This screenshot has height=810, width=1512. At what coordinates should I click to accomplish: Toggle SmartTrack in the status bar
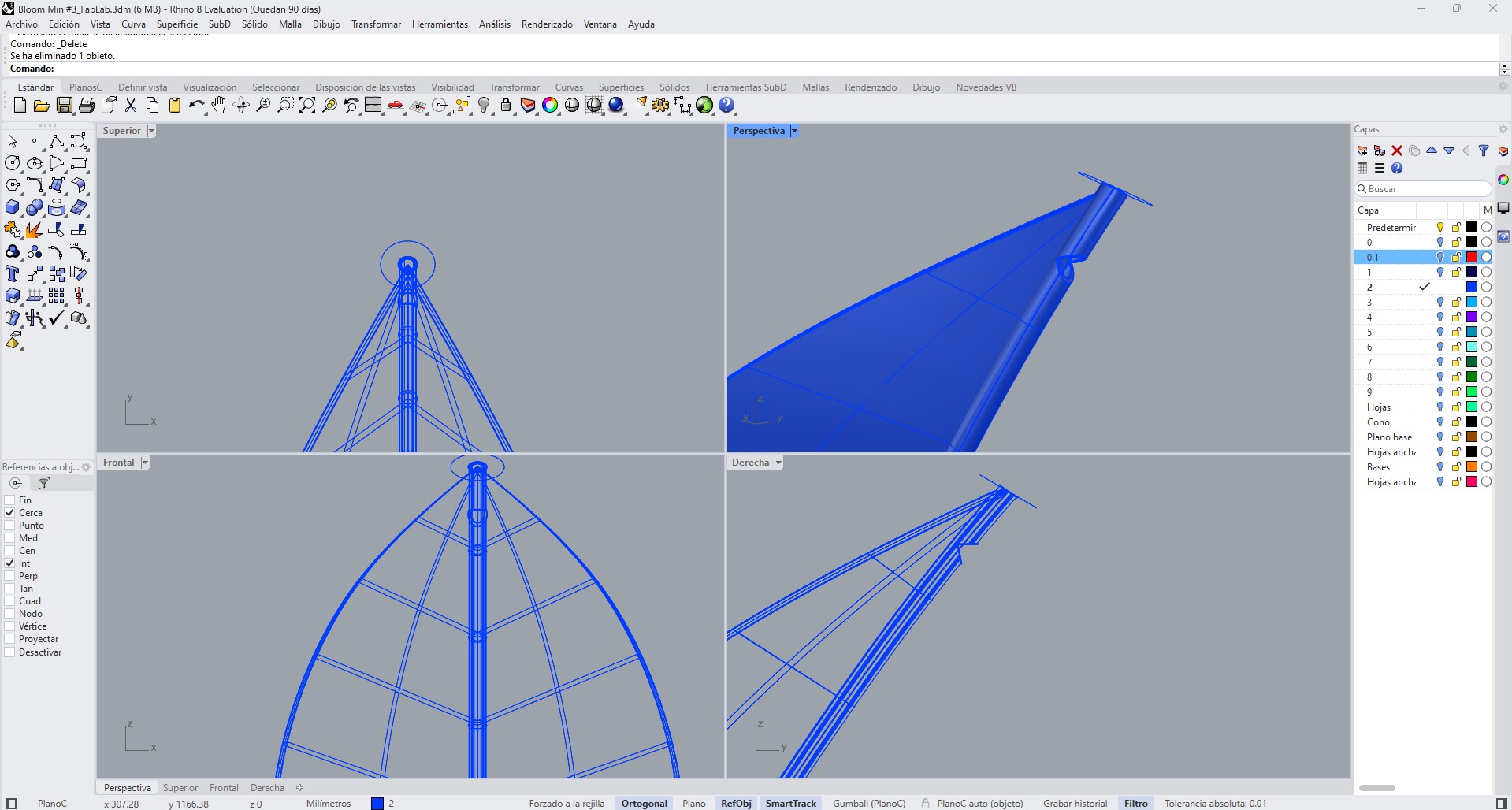791,804
